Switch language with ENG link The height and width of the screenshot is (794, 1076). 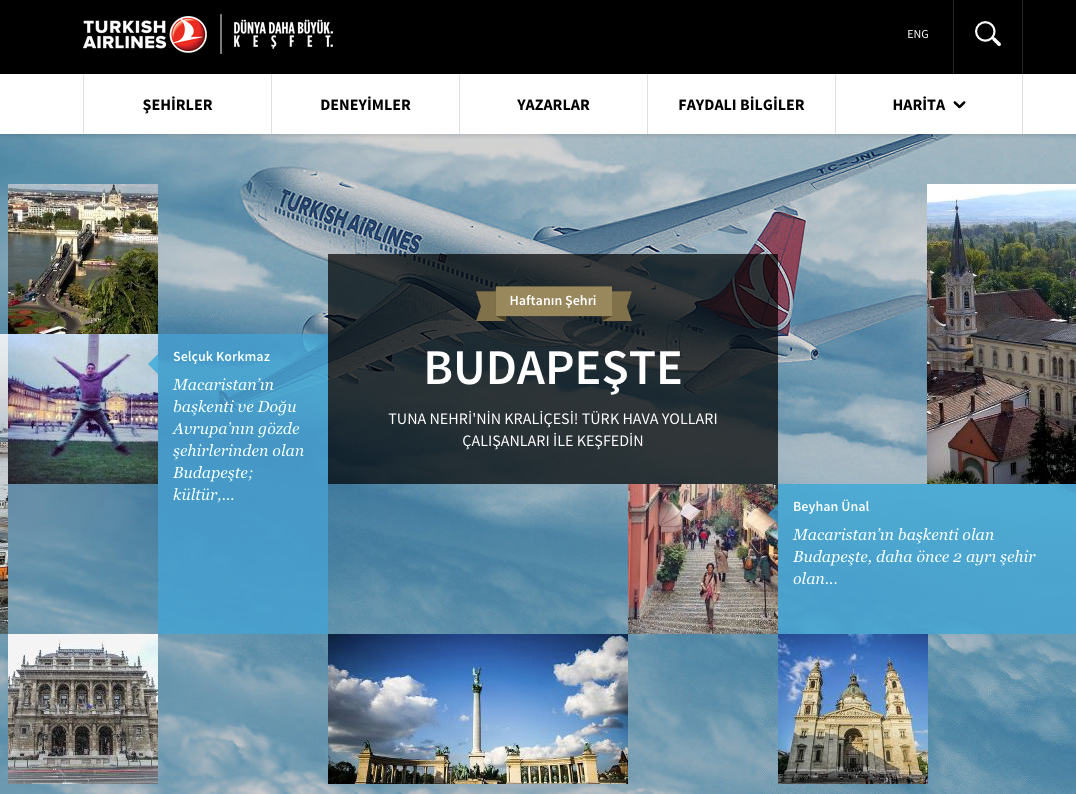coord(917,34)
